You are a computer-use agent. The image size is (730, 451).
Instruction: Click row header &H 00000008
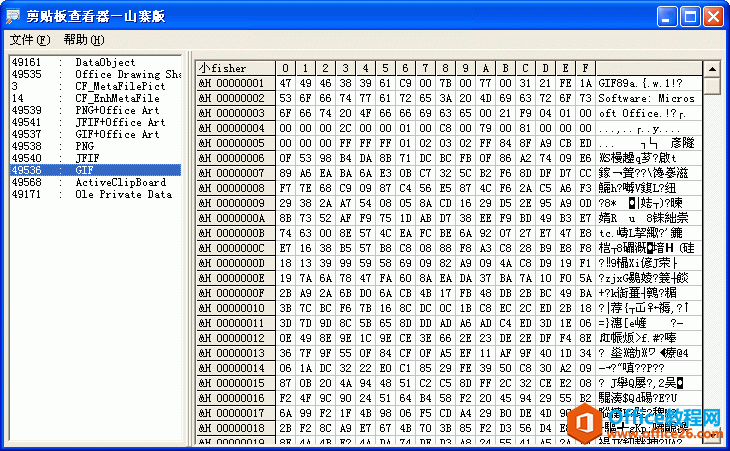coord(236,188)
